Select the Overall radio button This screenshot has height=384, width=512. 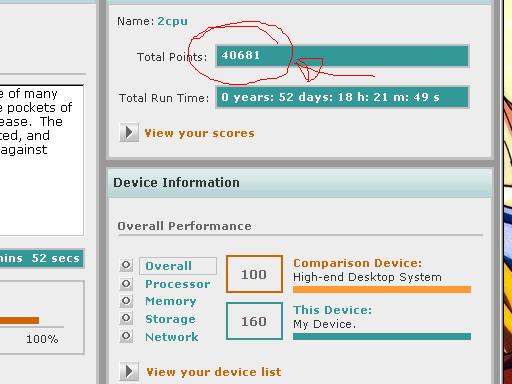(x=126, y=265)
